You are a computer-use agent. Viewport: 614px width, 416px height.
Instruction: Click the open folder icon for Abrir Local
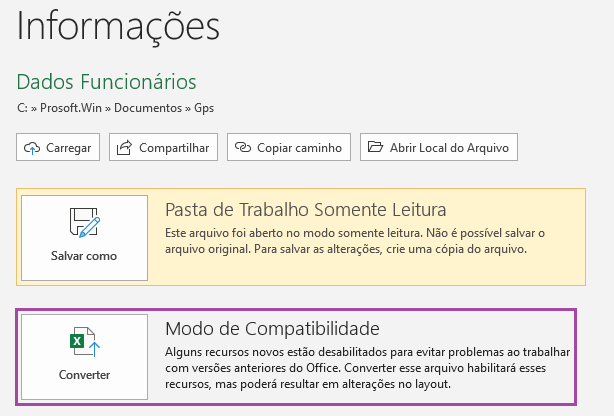[x=375, y=147]
